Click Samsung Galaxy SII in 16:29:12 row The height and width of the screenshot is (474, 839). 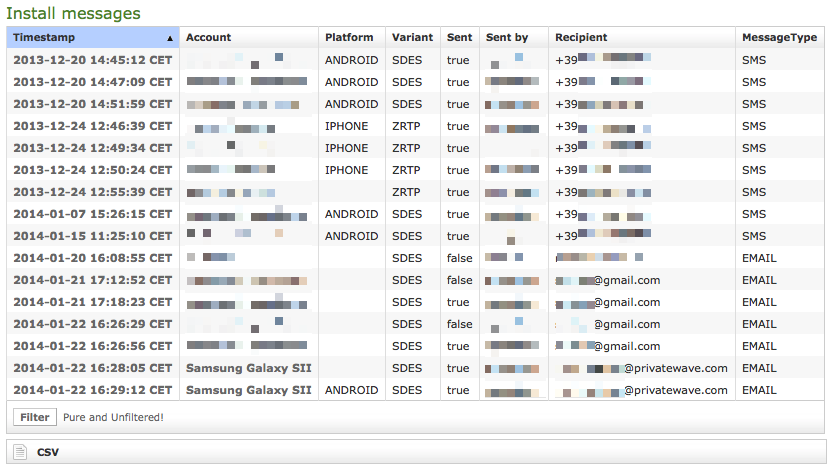point(248,390)
